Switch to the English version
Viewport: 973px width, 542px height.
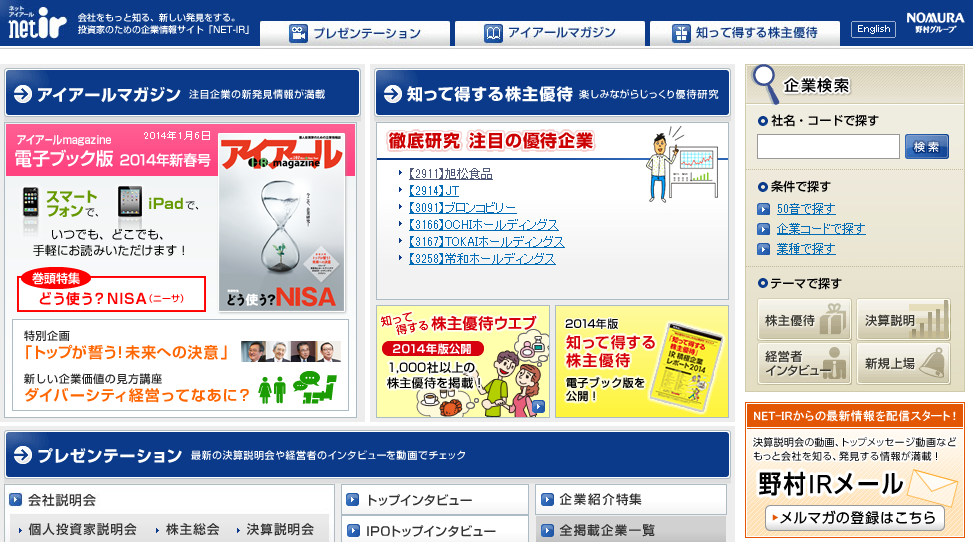point(873,29)
